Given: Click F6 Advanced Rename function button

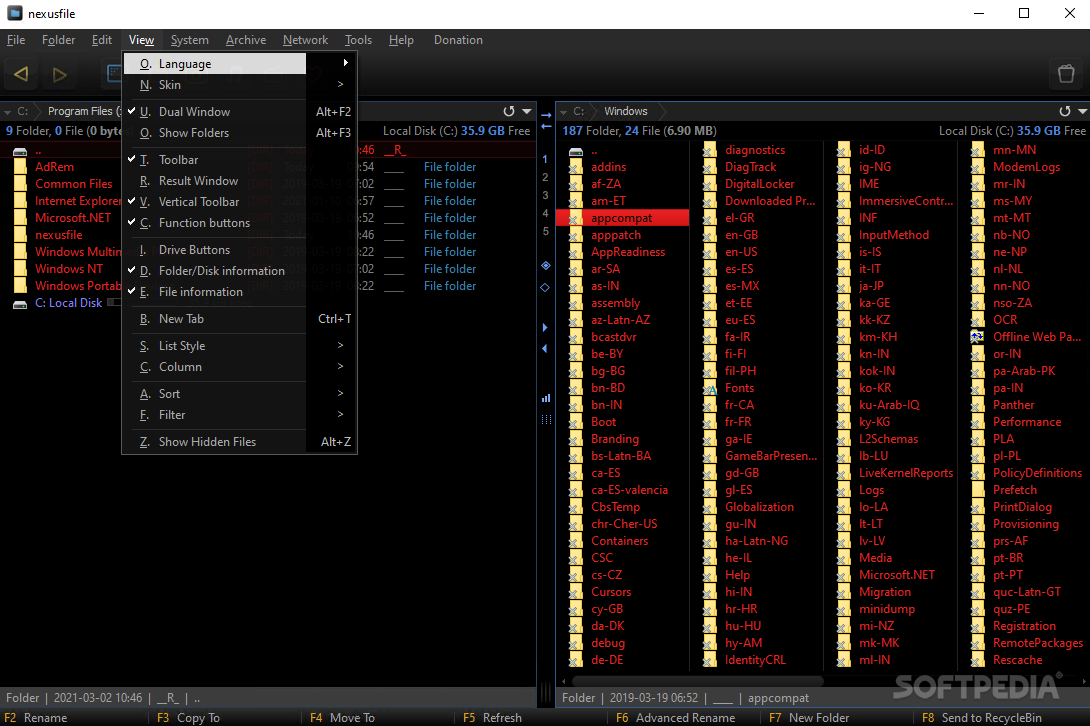Looking at the screenshot, I should point(676,718).
